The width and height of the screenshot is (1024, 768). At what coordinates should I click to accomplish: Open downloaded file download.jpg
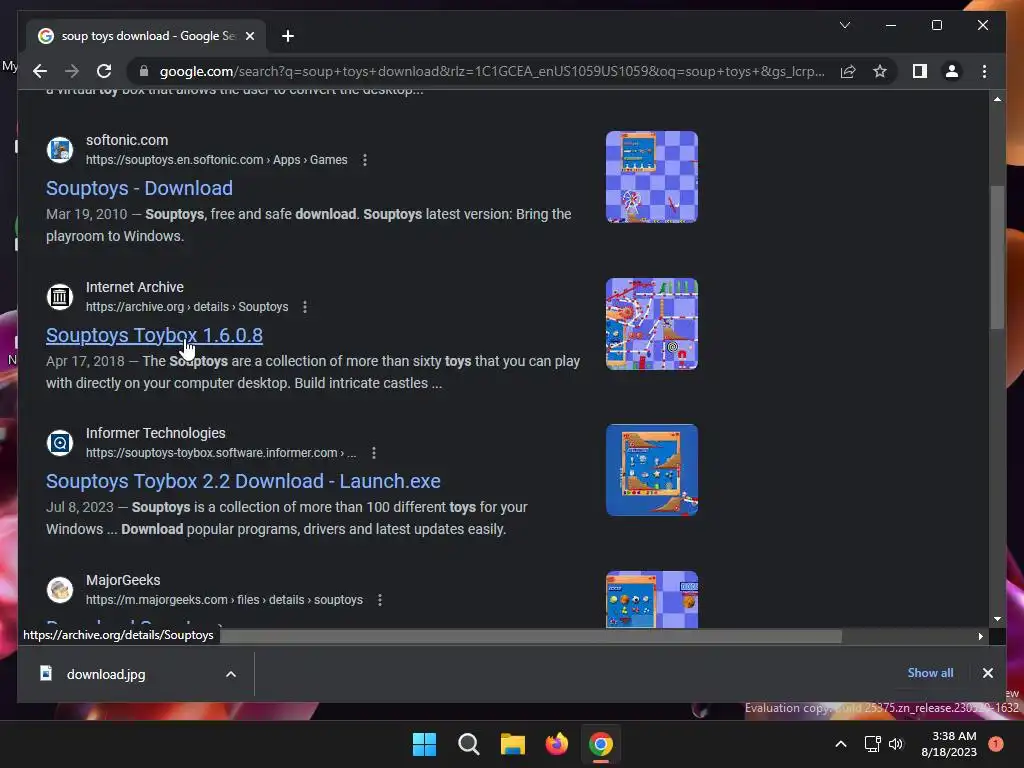click(106, 675)
